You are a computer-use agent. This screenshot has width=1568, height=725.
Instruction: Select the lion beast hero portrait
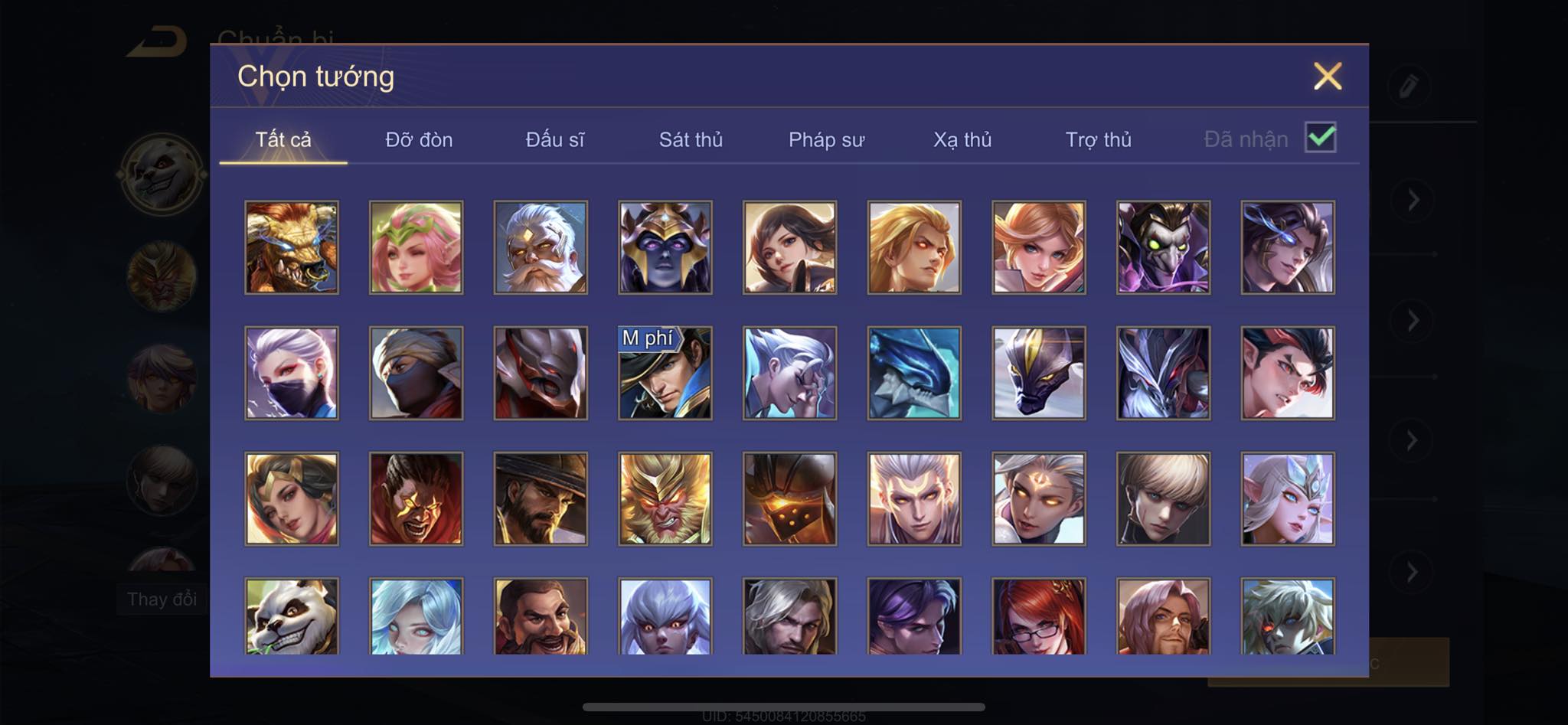[292, 247]
